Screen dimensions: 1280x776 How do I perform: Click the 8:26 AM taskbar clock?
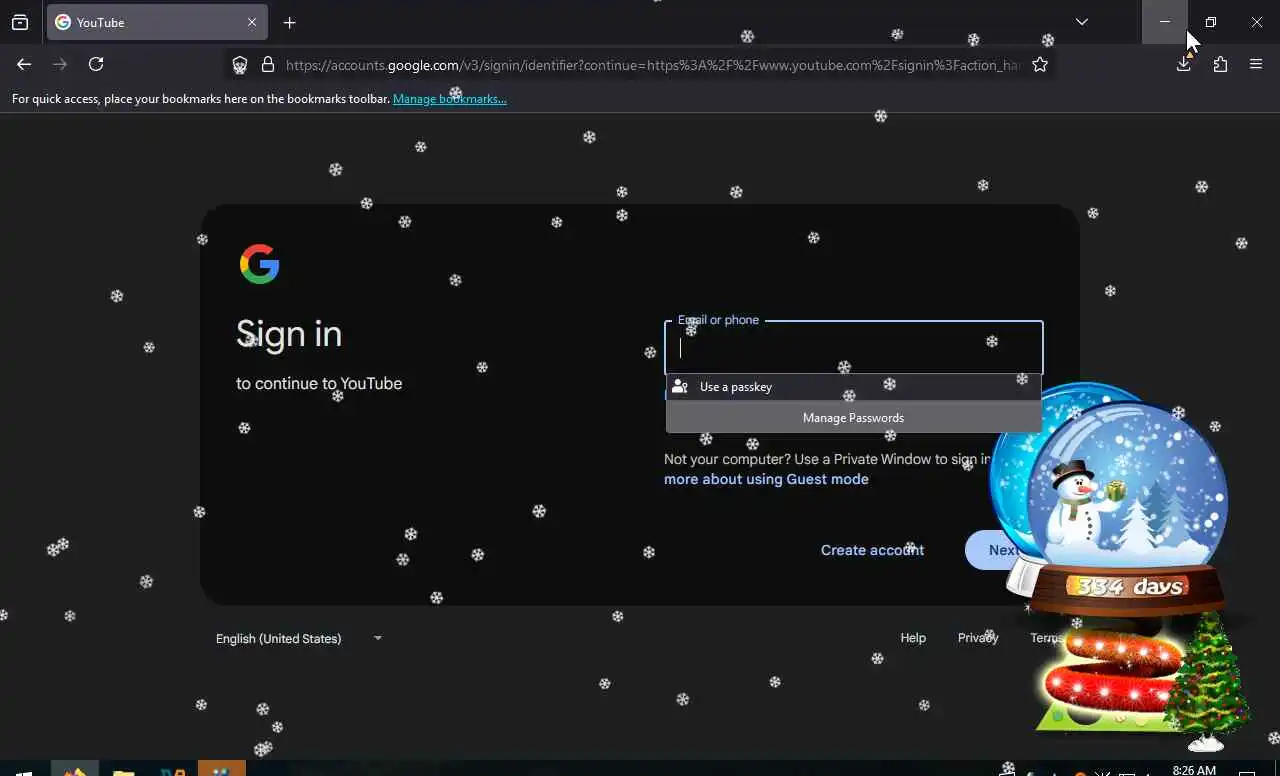coord(1194,770)
